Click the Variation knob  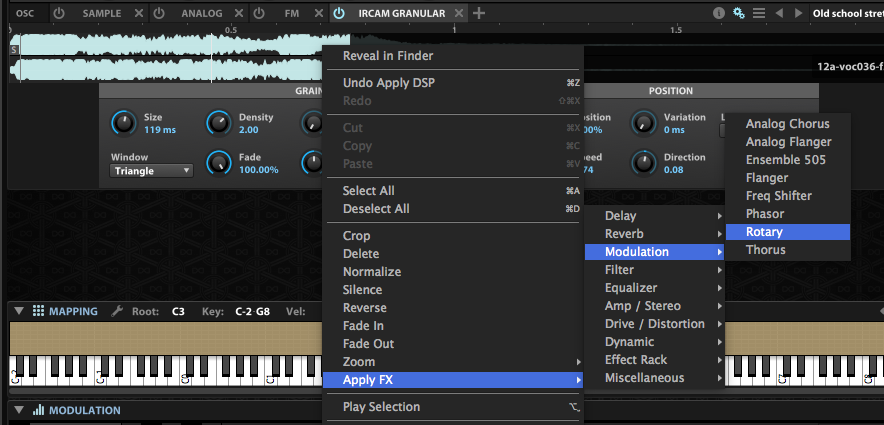644,122
